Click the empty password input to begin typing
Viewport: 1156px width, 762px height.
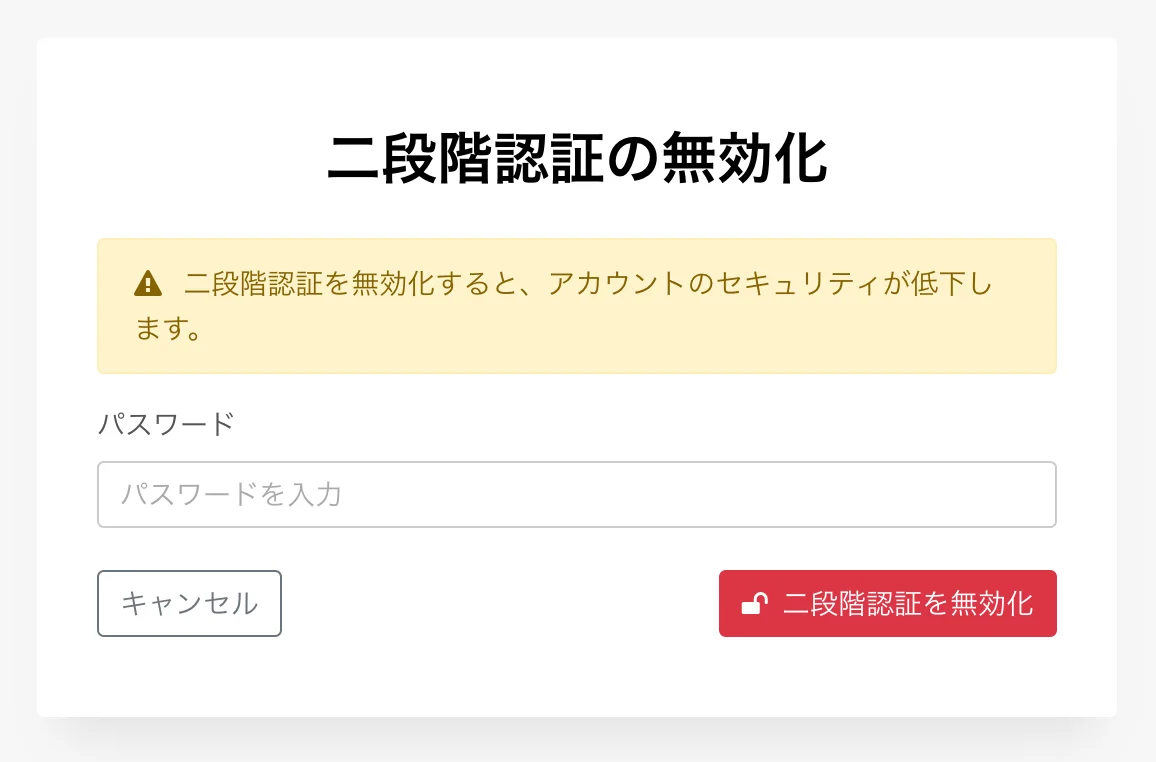pos(576,494)
